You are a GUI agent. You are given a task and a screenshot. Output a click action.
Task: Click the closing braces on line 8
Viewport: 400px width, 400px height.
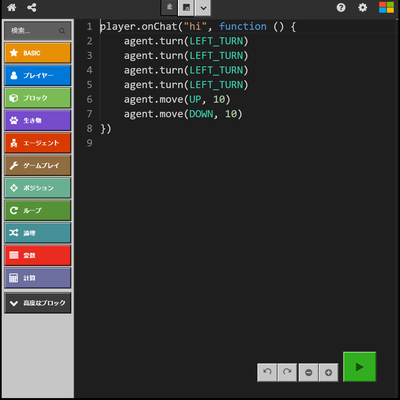[x=106, y=129]
